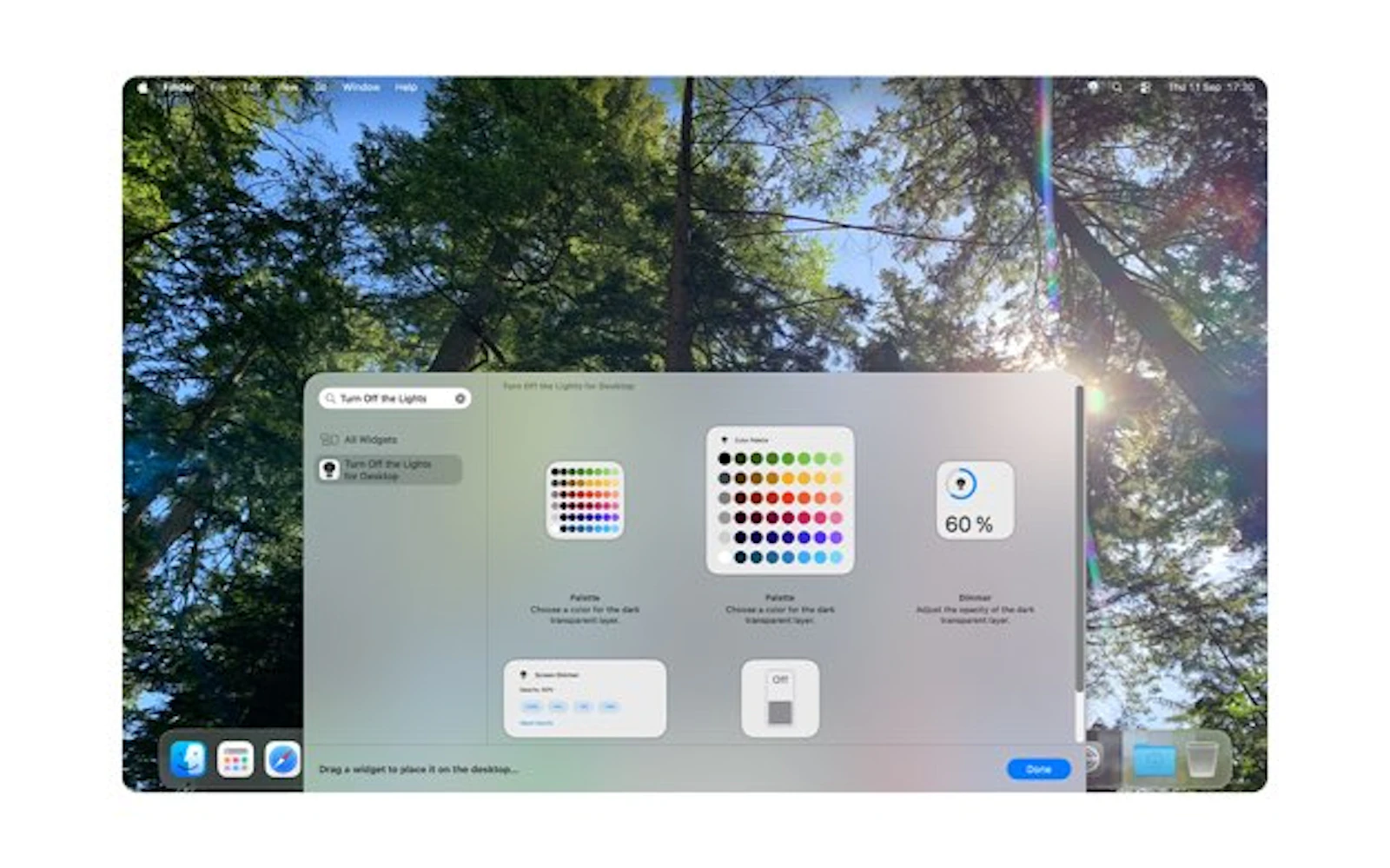This screenshot has width=1390, height=868.
Task: Add the Screen Dimmer wide widget
Action: pyautogui.click(x=585, y=699)
